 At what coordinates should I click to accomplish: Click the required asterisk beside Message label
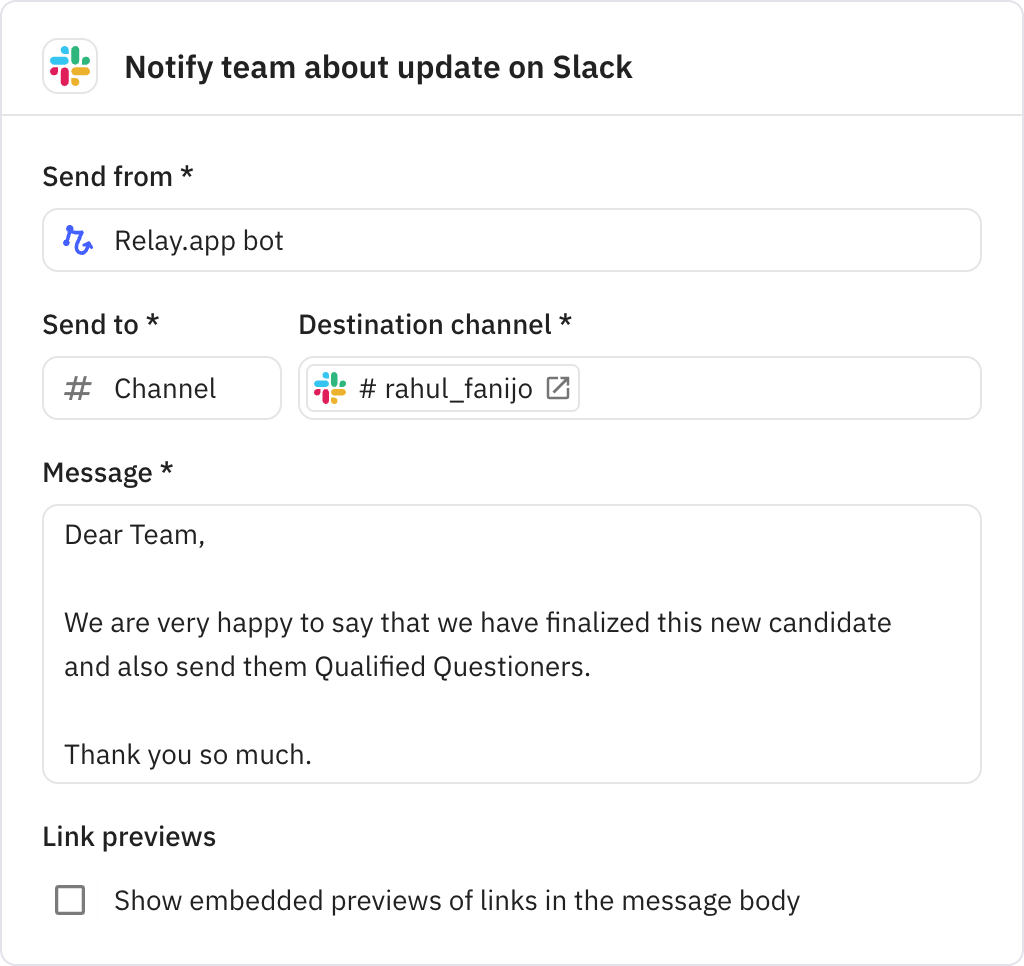click(166, 471)
